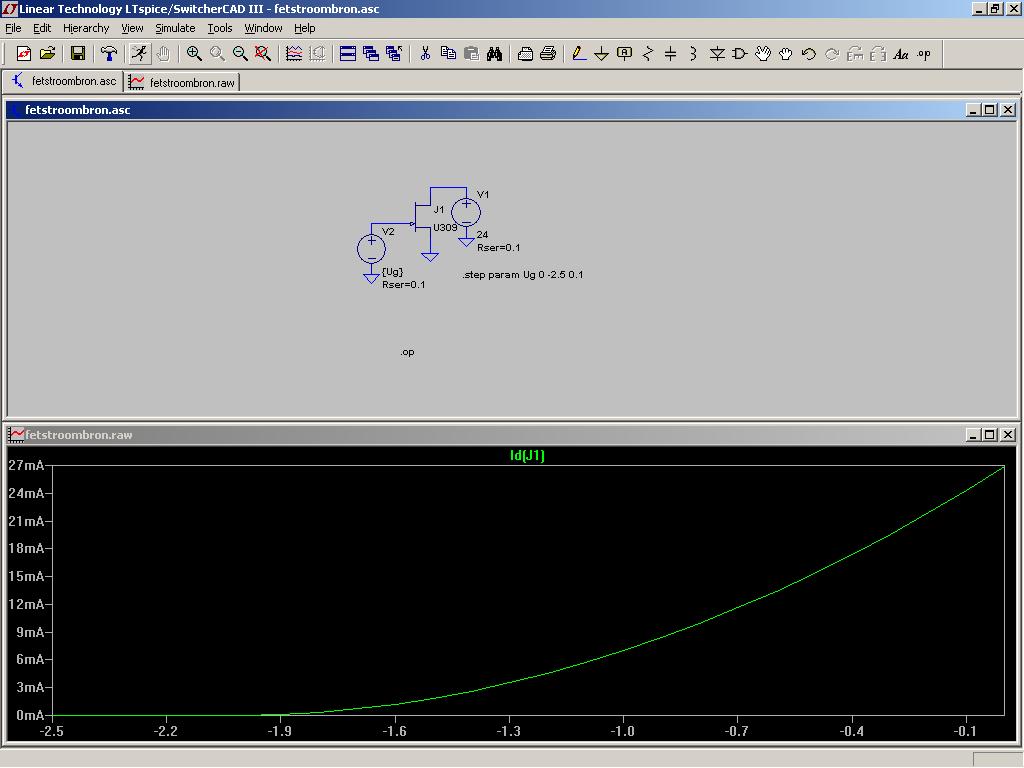The width and height of the screenshot is (1024, 768).
Task: Switch to the fetstroombron.raw tab
Action: pyautogui.click(x=183, y=82)
